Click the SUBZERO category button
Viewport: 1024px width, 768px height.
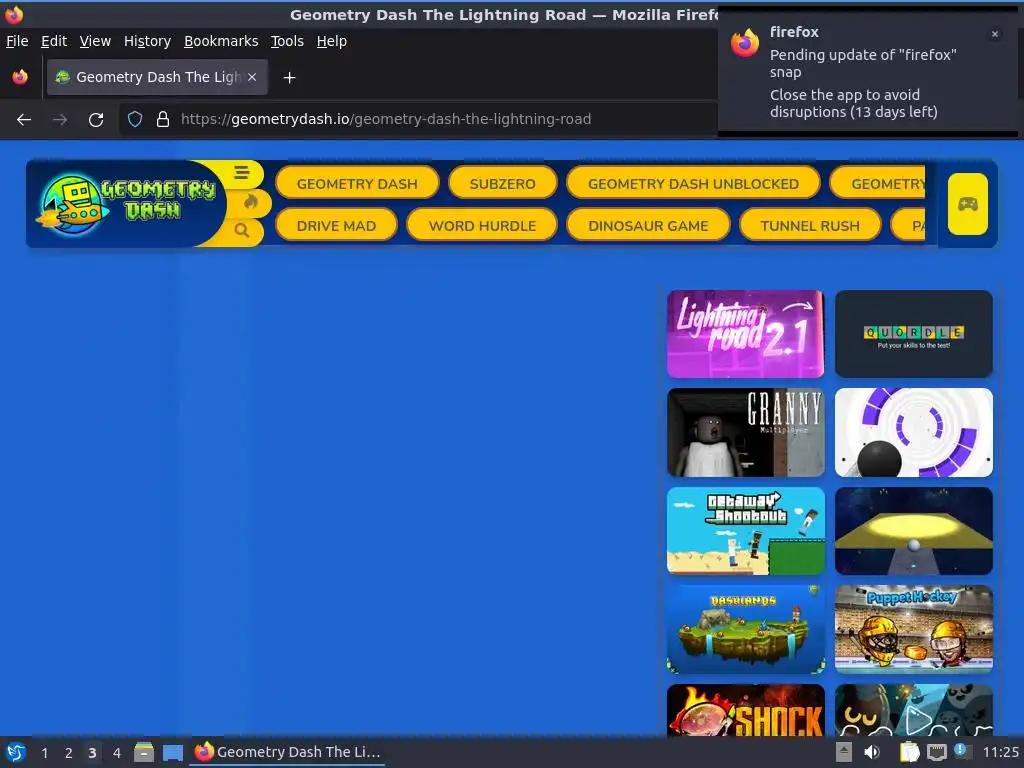(502, 184)
